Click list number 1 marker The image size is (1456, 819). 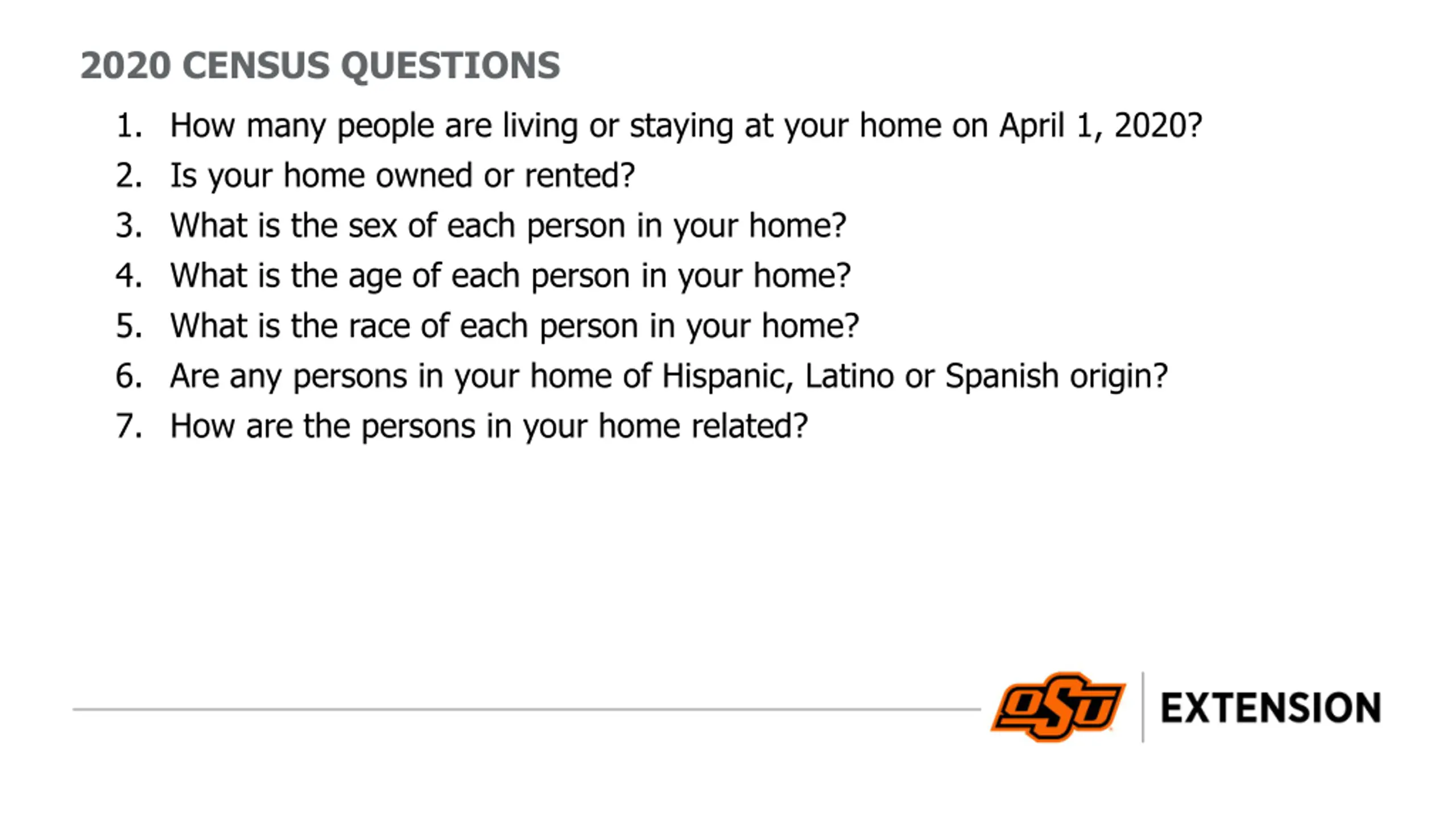coord(129,125)
